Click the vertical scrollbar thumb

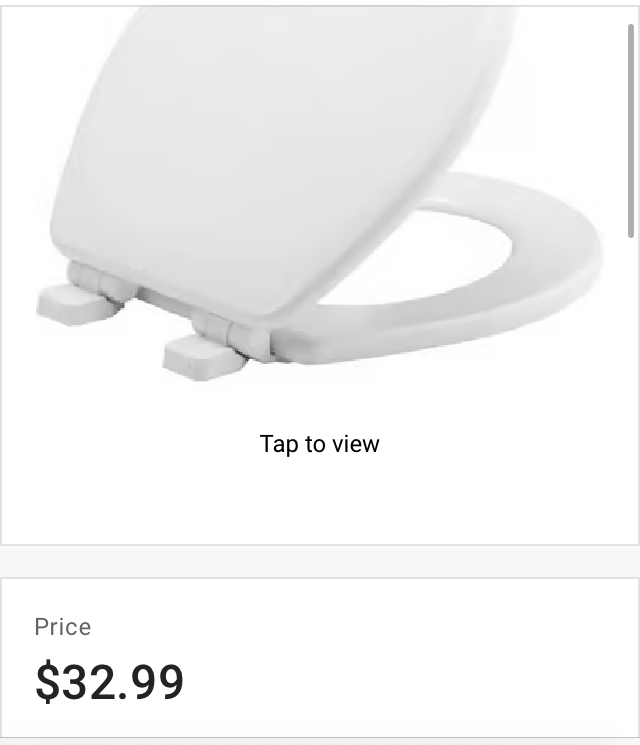click(631, 131)
